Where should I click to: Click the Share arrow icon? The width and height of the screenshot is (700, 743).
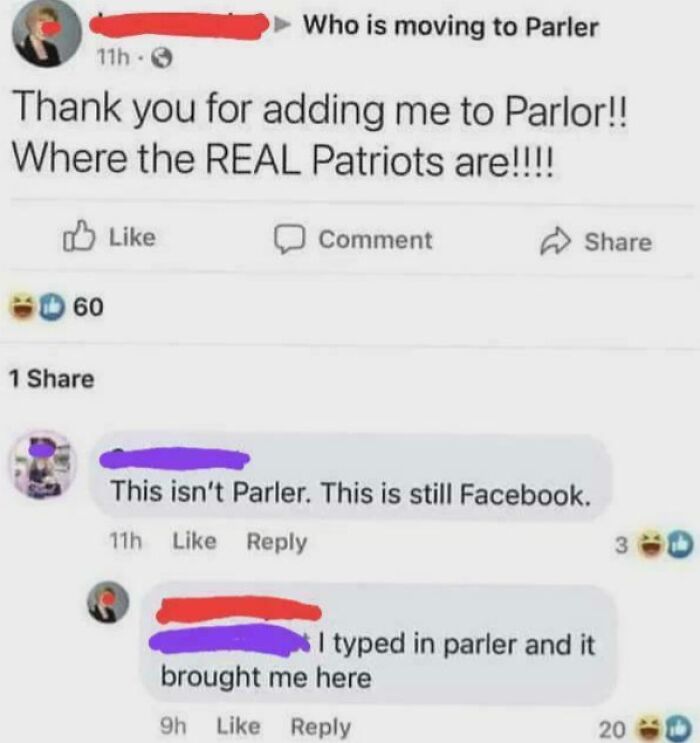(x=555, y=242)
